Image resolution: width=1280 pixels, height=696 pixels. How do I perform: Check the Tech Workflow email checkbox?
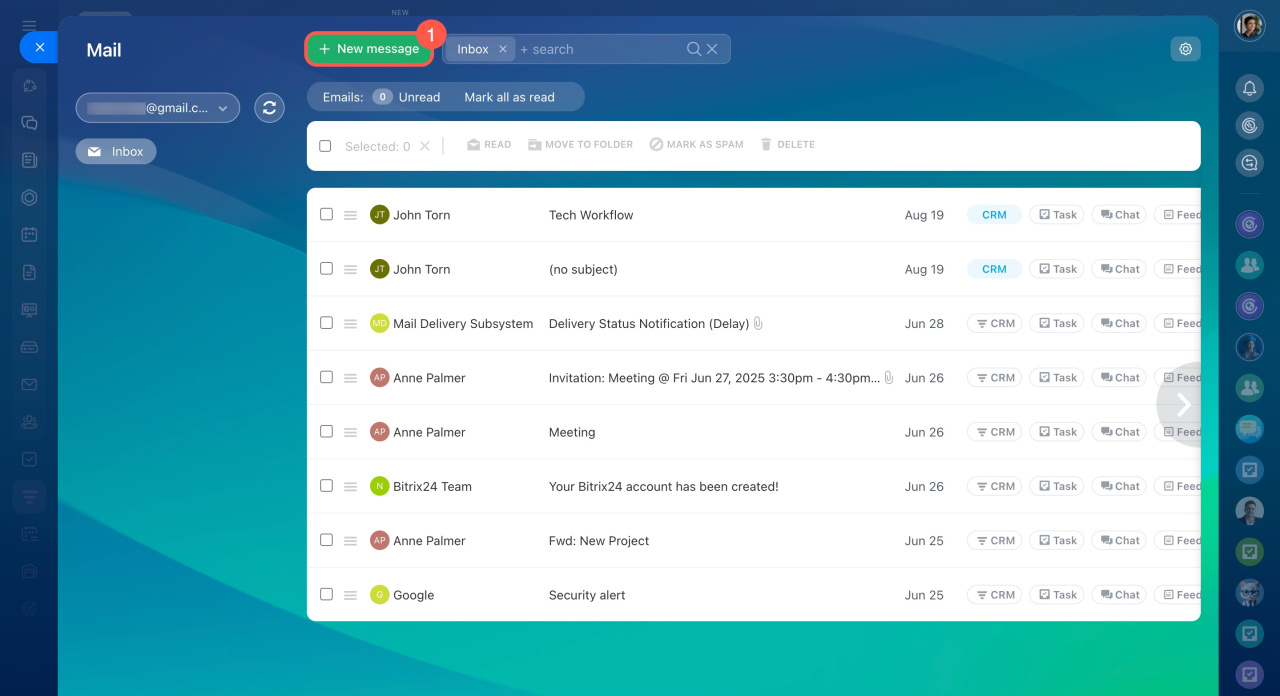click(326, 214)
